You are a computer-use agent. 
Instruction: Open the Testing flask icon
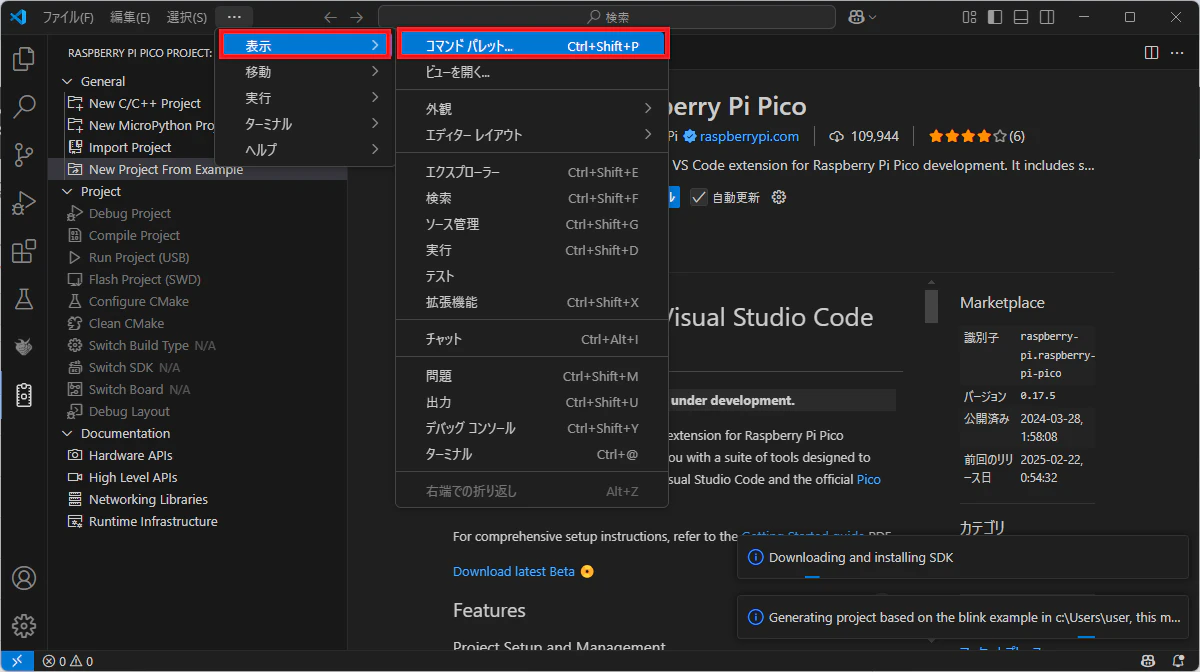[x=24, y=299]
